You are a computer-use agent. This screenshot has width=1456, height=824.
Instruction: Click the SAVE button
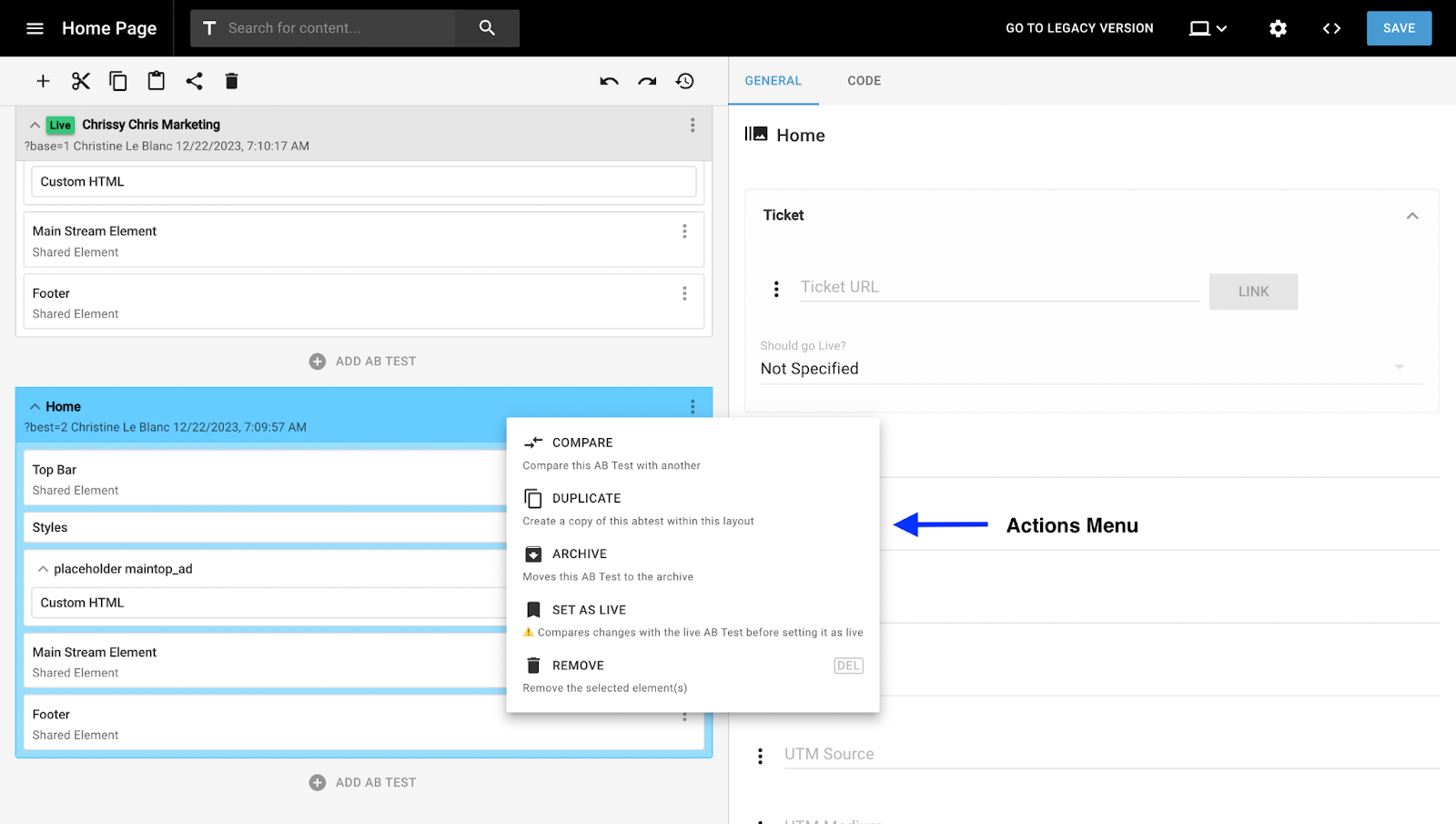(1398, 28)
